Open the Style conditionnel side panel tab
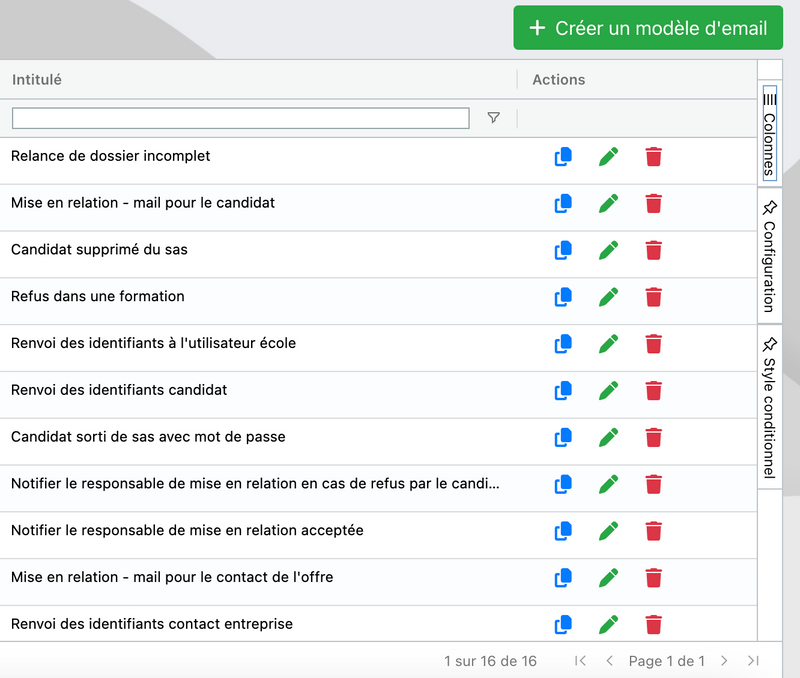The width and height of the screenshot is (800, 678). [769, 407]
